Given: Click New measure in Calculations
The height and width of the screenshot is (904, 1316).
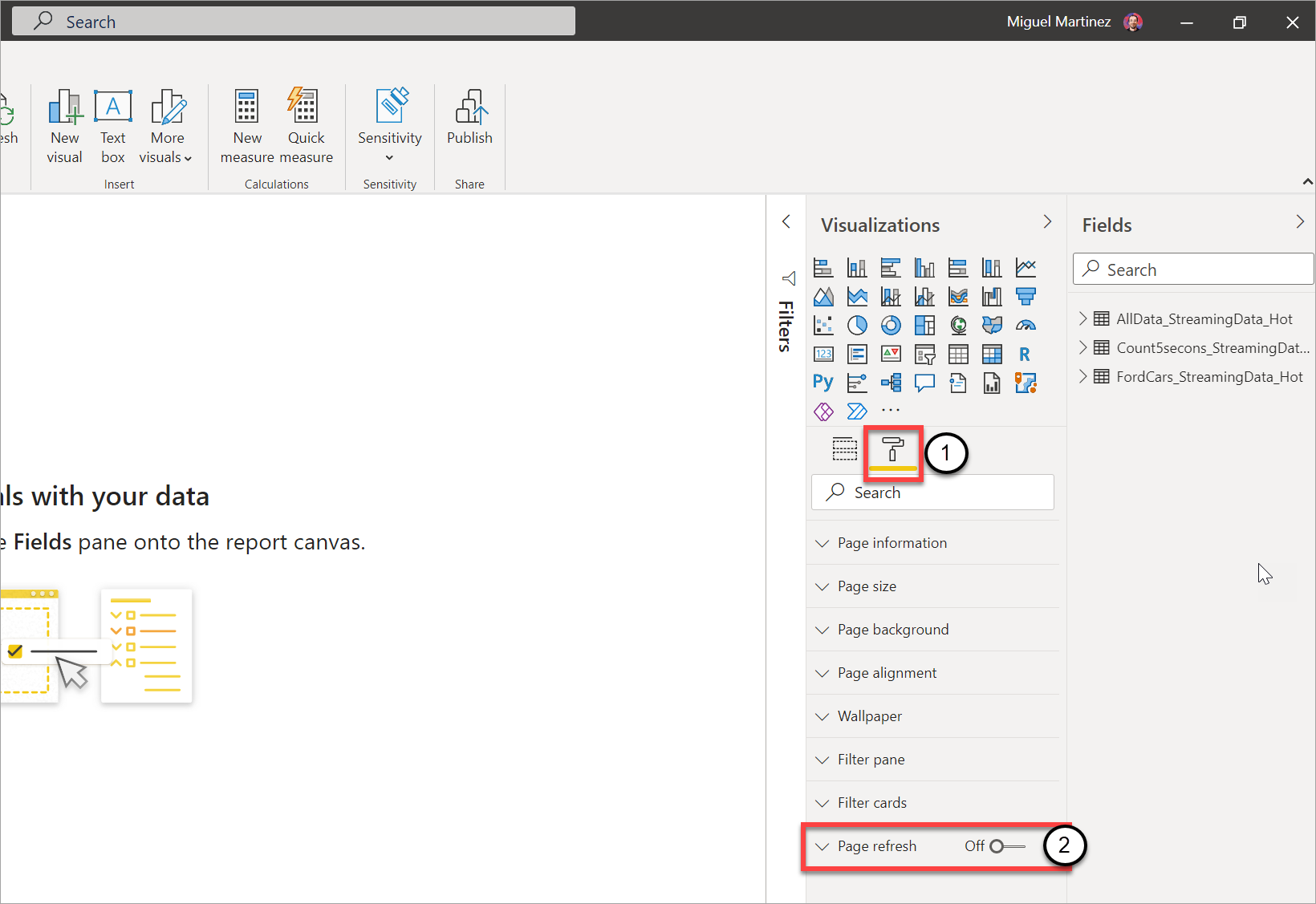Looking at the screenshot, I should 247,128.
